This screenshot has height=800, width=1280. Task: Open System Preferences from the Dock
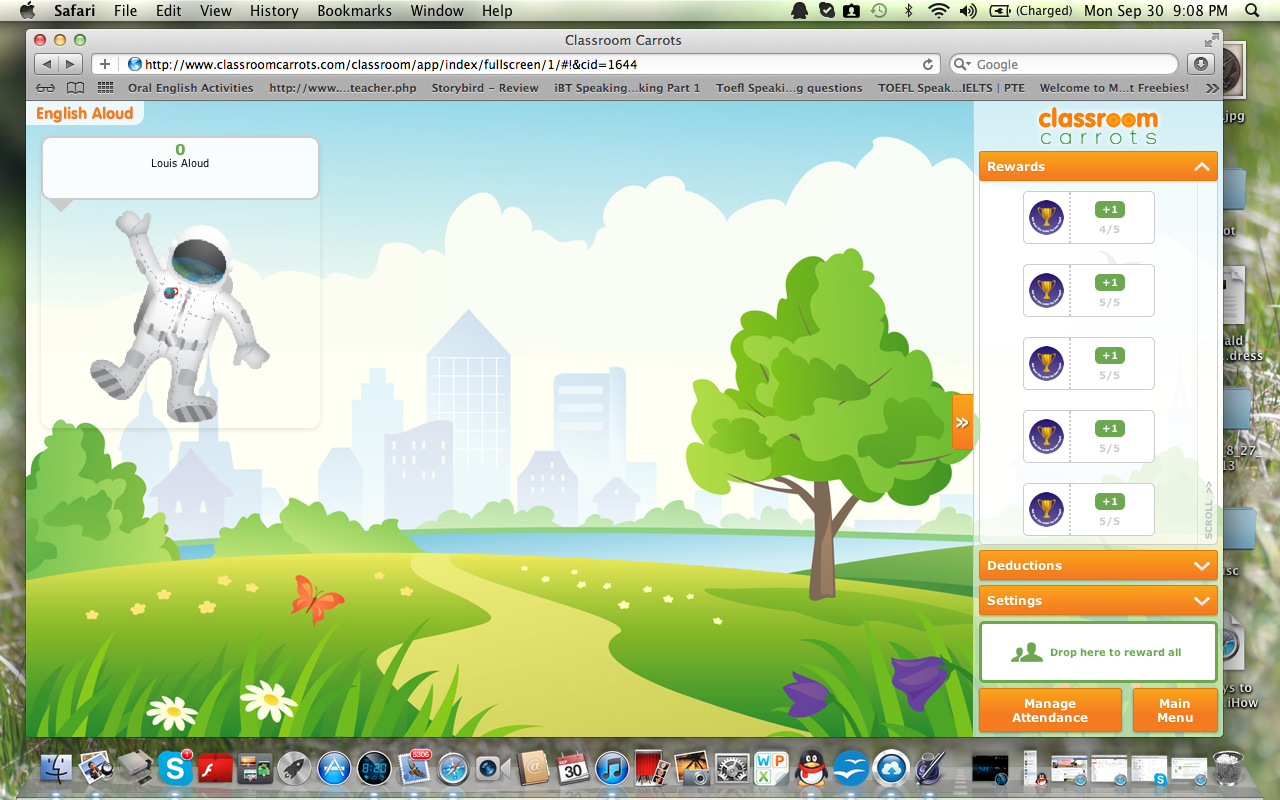[732, 767]
